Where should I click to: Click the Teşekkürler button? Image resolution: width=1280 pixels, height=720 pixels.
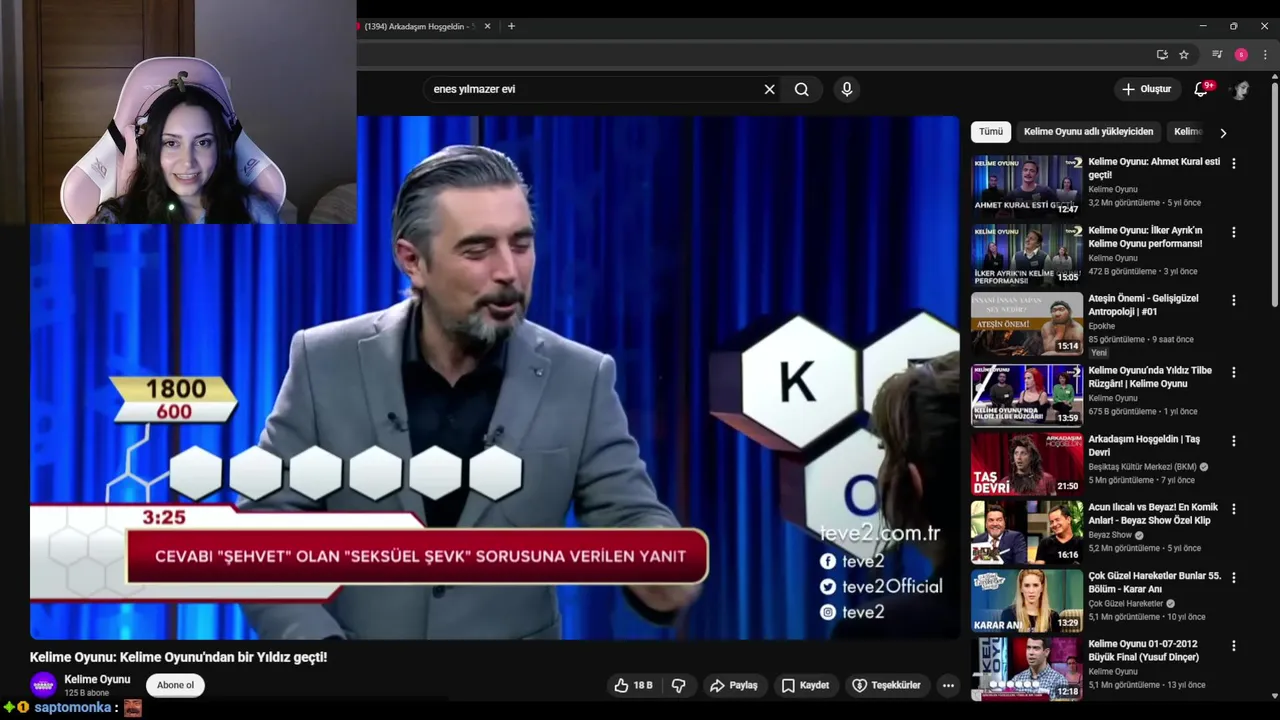pyautogui.click(x=886, y=685)
